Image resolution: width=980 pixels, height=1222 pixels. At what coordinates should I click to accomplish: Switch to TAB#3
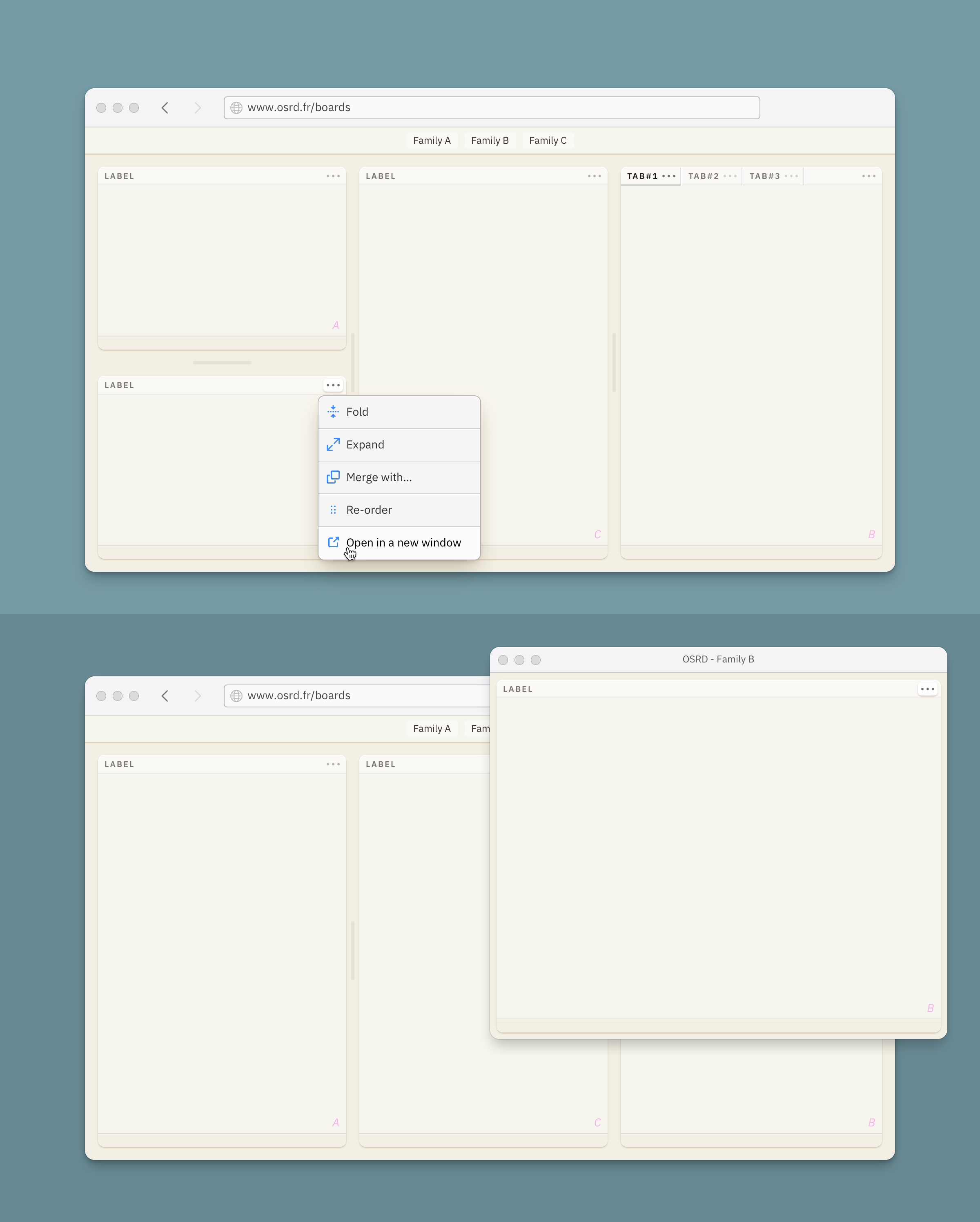764,176
